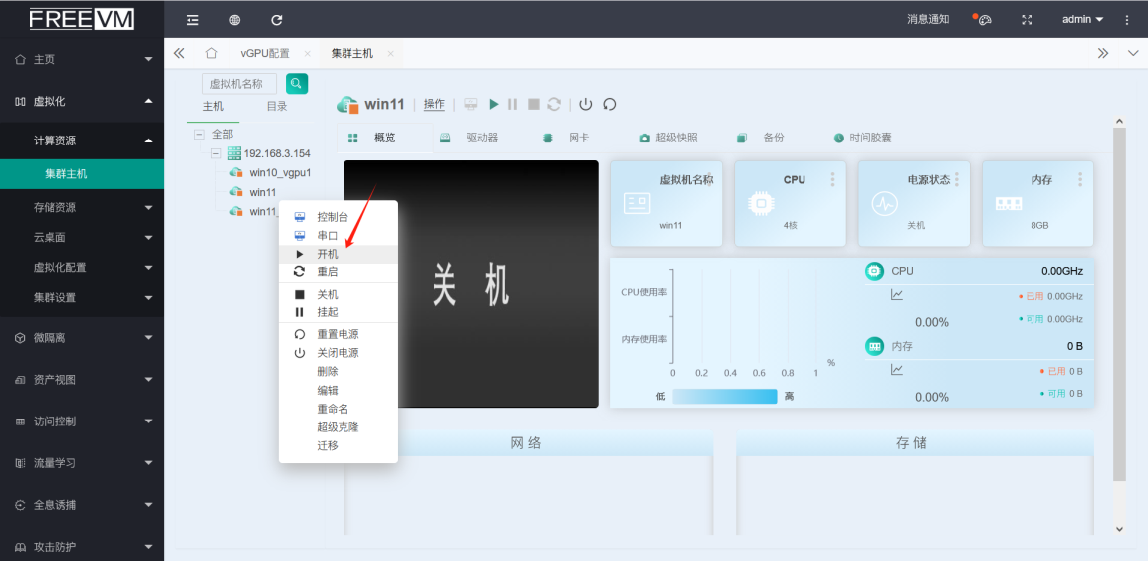Click the low-to-high usage gradient bar

point(724,396)
